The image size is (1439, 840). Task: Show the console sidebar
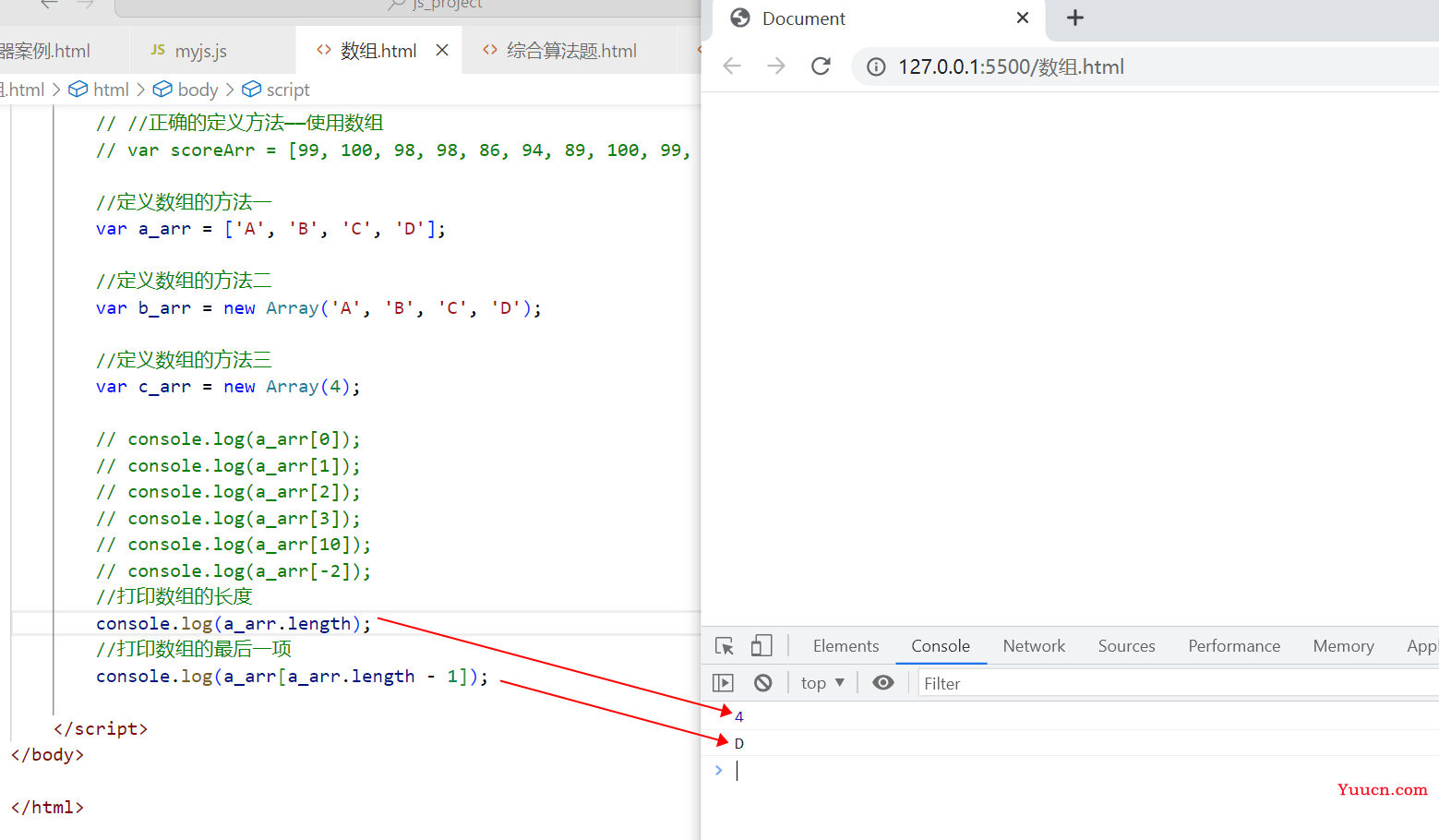(723, 683)
